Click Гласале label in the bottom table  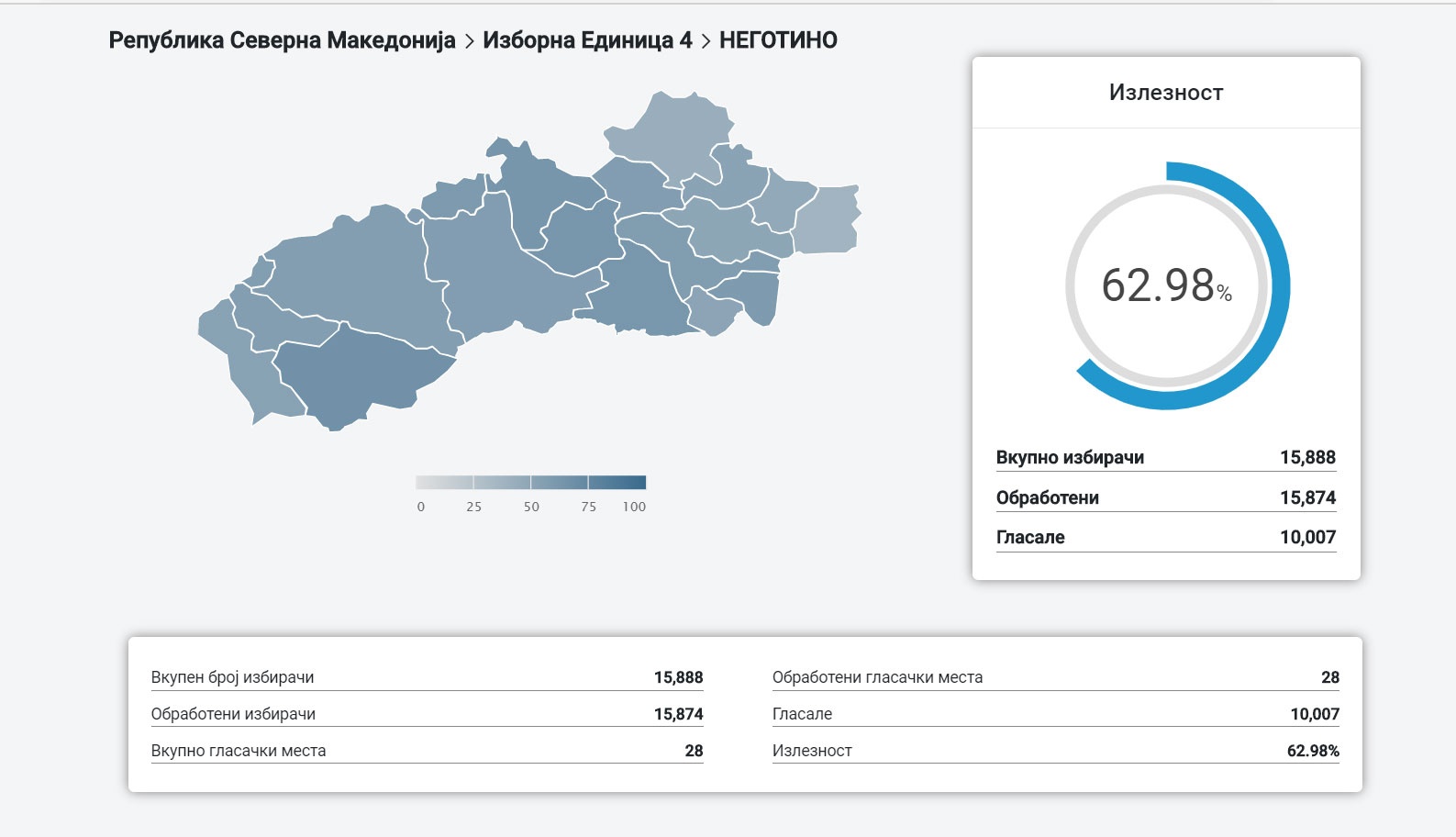803,714
